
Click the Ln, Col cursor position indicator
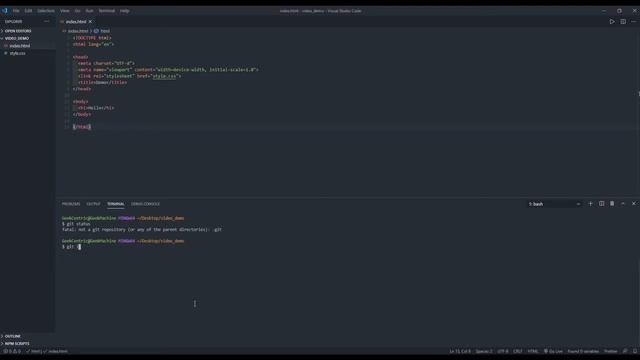(x=460, y=351)
